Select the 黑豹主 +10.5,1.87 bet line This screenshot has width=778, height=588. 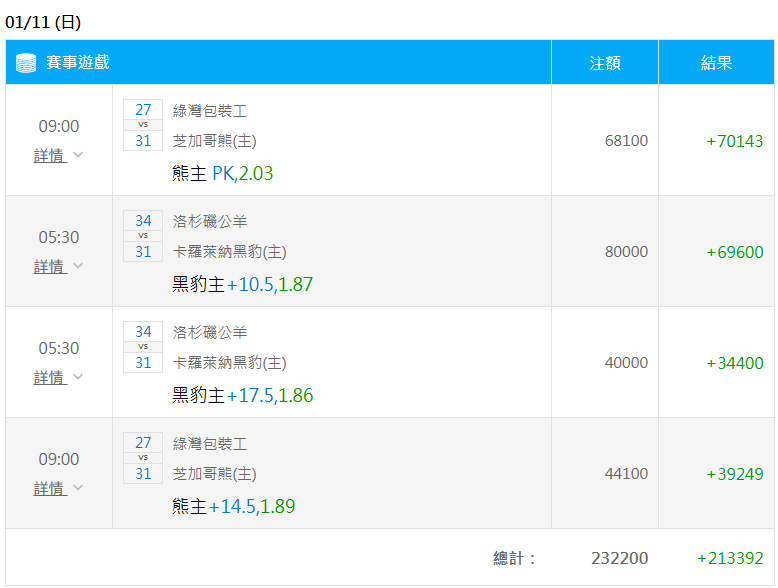pos(242,285)
